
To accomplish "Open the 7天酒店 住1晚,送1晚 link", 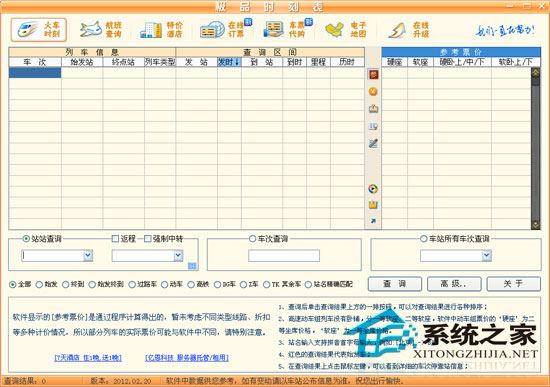I will 88,358.
